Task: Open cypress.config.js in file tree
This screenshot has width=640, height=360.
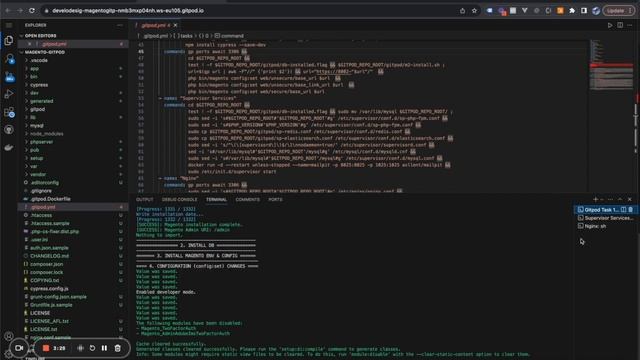Action: [x=49, y=289]
